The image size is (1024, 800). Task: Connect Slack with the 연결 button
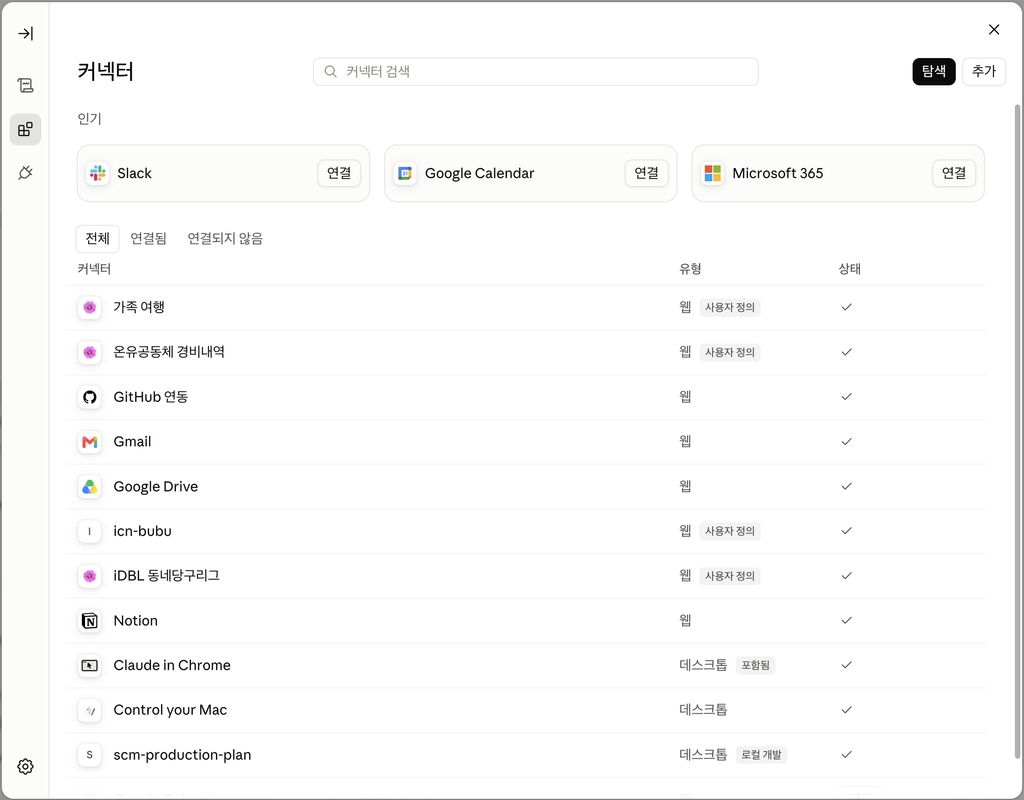point(339,173)
